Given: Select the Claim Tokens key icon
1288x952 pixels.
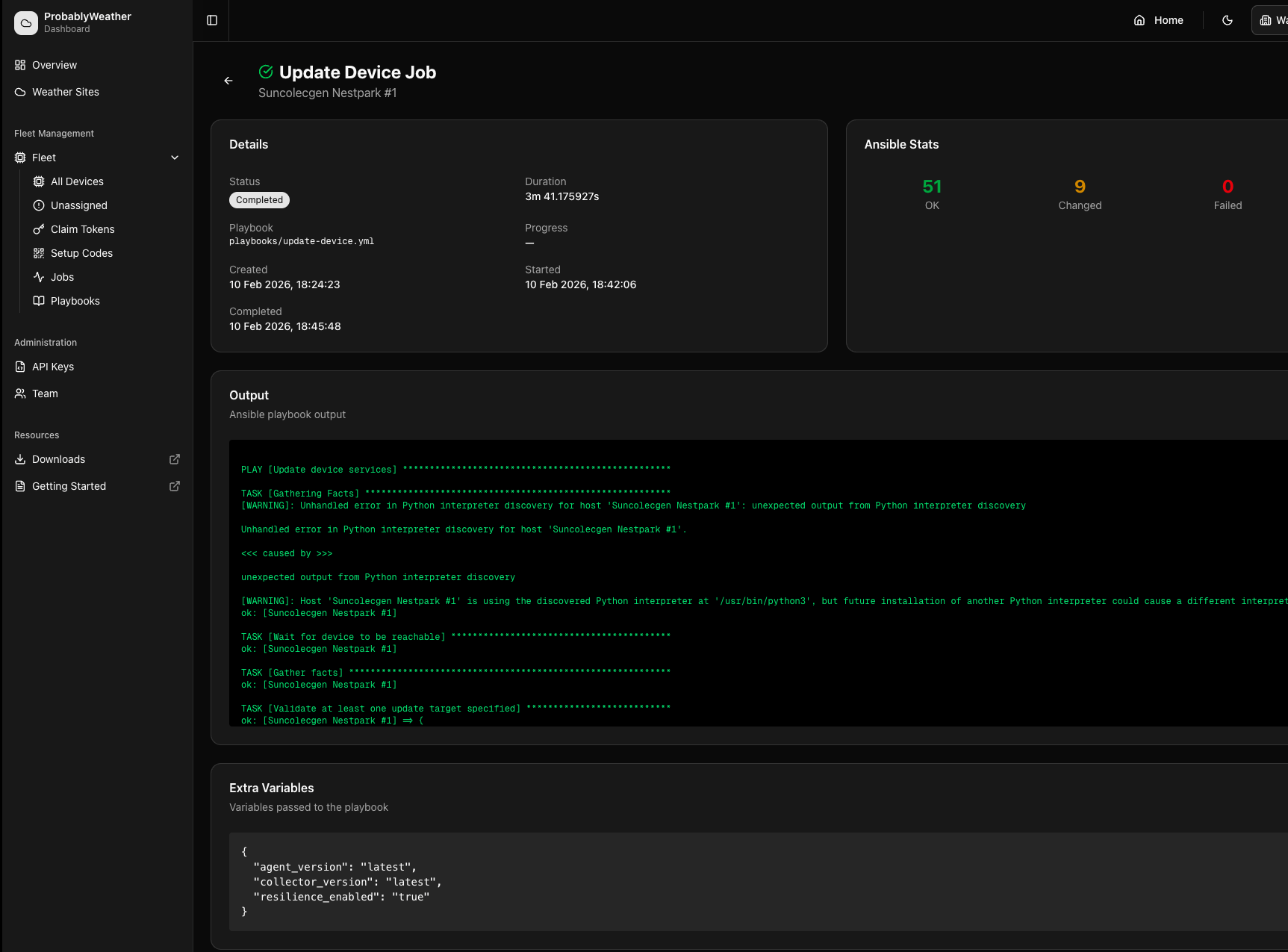Looking at the screenshot, I should 39,229.
